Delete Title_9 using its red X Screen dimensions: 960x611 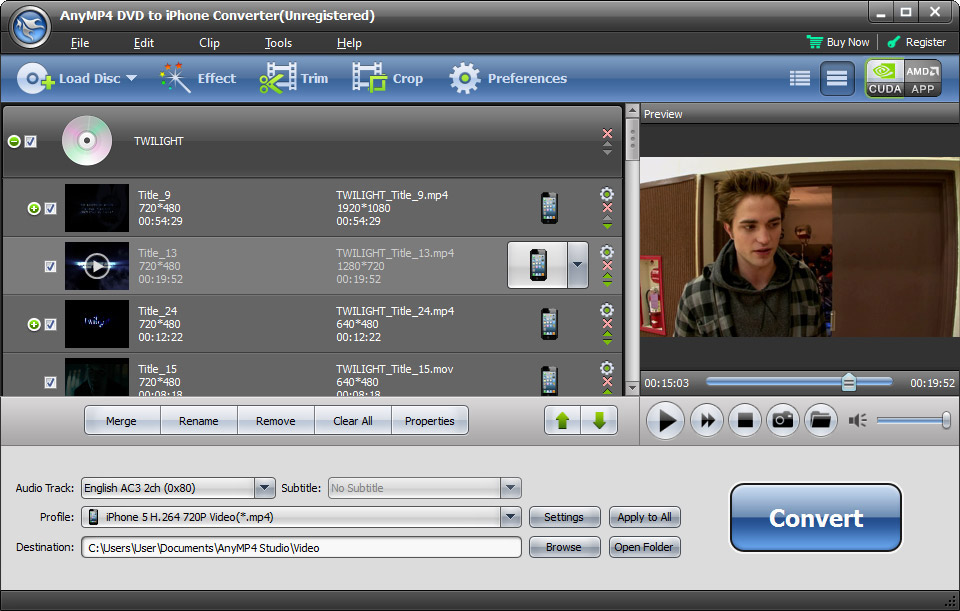[607, 208]
